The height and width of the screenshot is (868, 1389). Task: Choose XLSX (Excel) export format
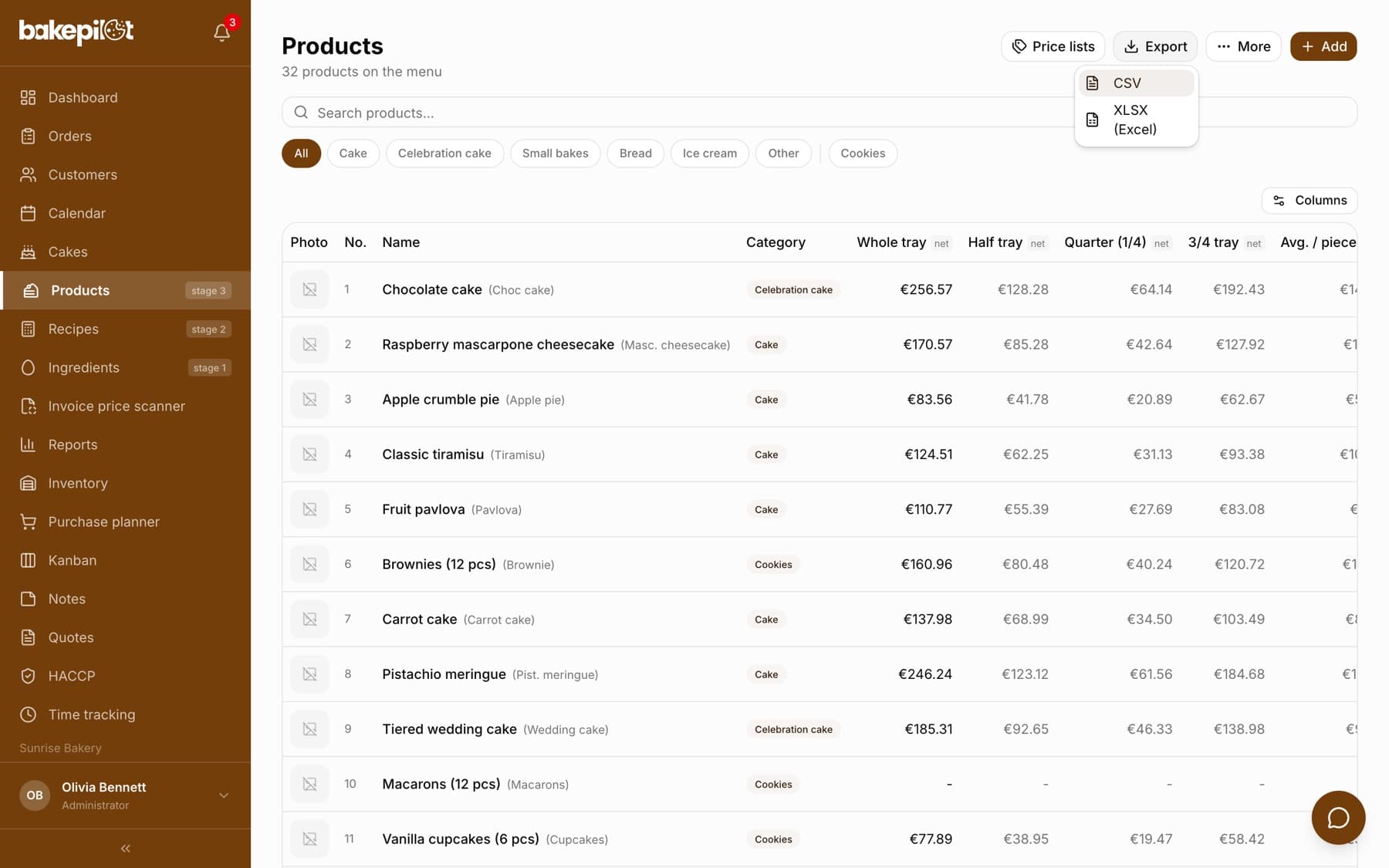[1136, 120]
